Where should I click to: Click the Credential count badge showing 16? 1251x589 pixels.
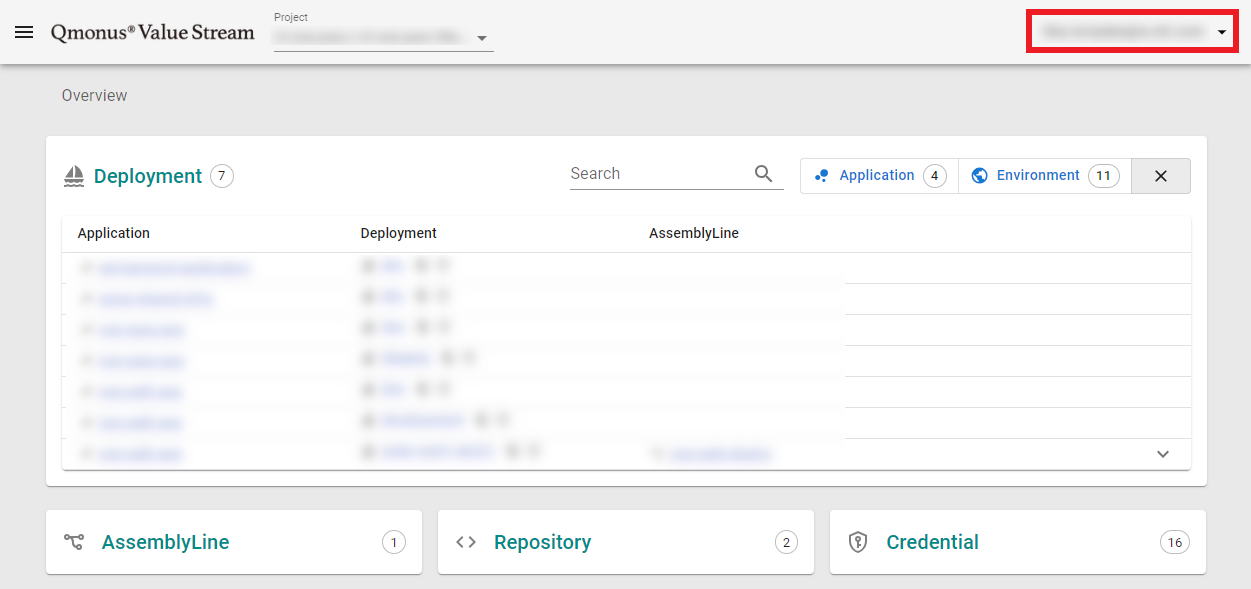pos(1175,542)
